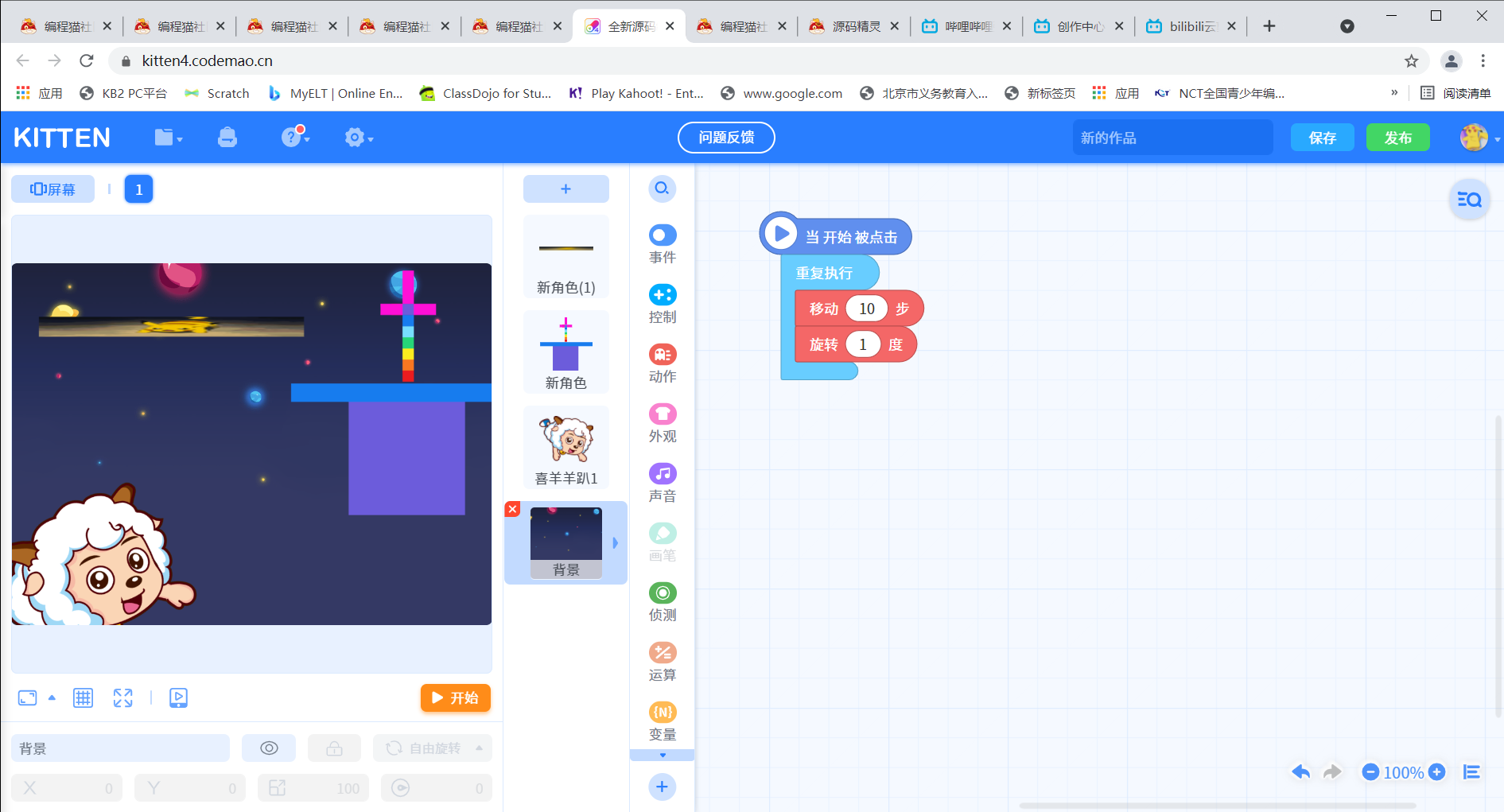Zoom out the workspace with minus
This screenshot has width=1504, height=812.
click(x=1370, y=771)
